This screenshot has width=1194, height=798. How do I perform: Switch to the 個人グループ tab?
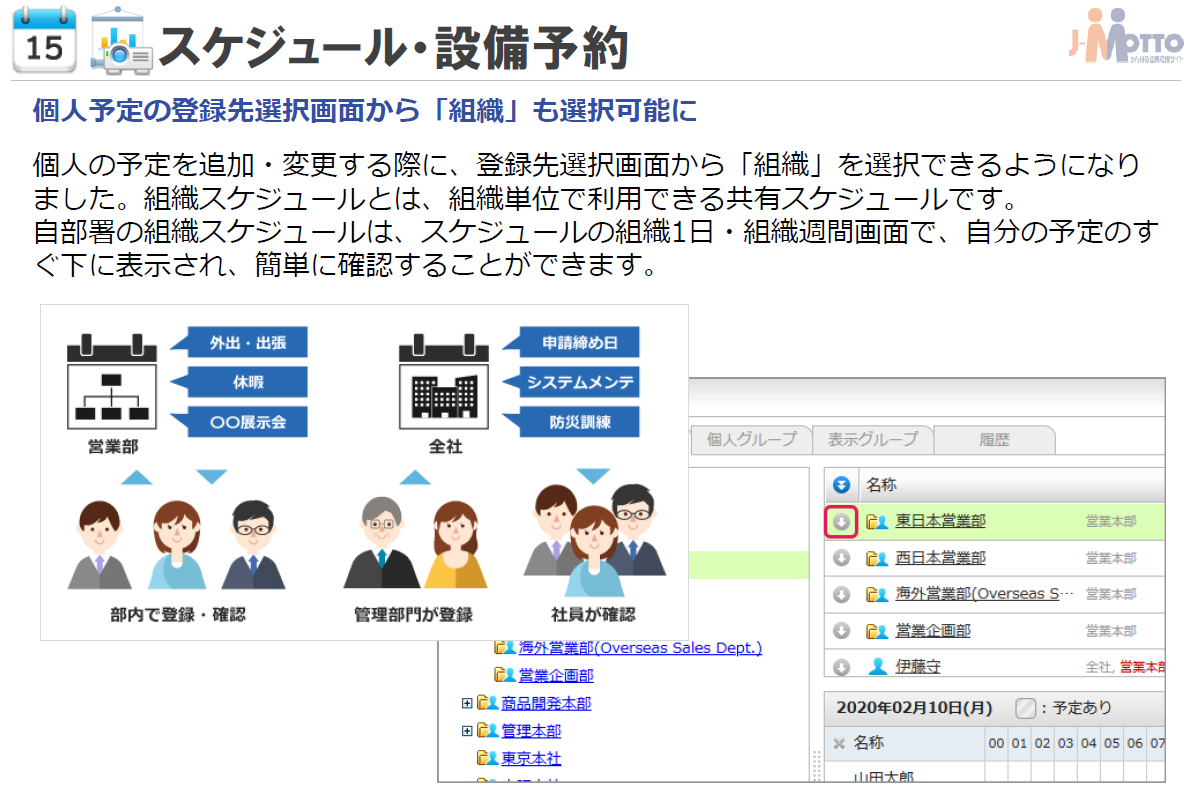tap(751, 439)
